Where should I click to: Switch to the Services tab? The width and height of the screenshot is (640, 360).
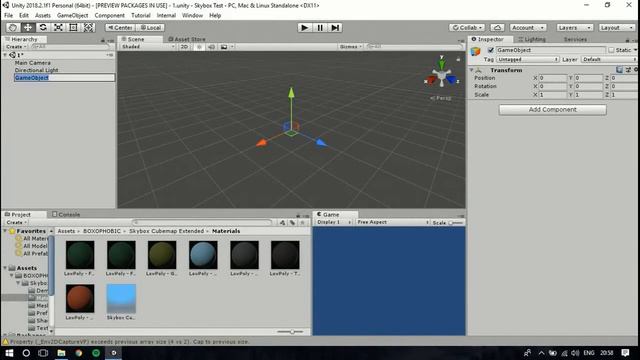tap(575, 39)
